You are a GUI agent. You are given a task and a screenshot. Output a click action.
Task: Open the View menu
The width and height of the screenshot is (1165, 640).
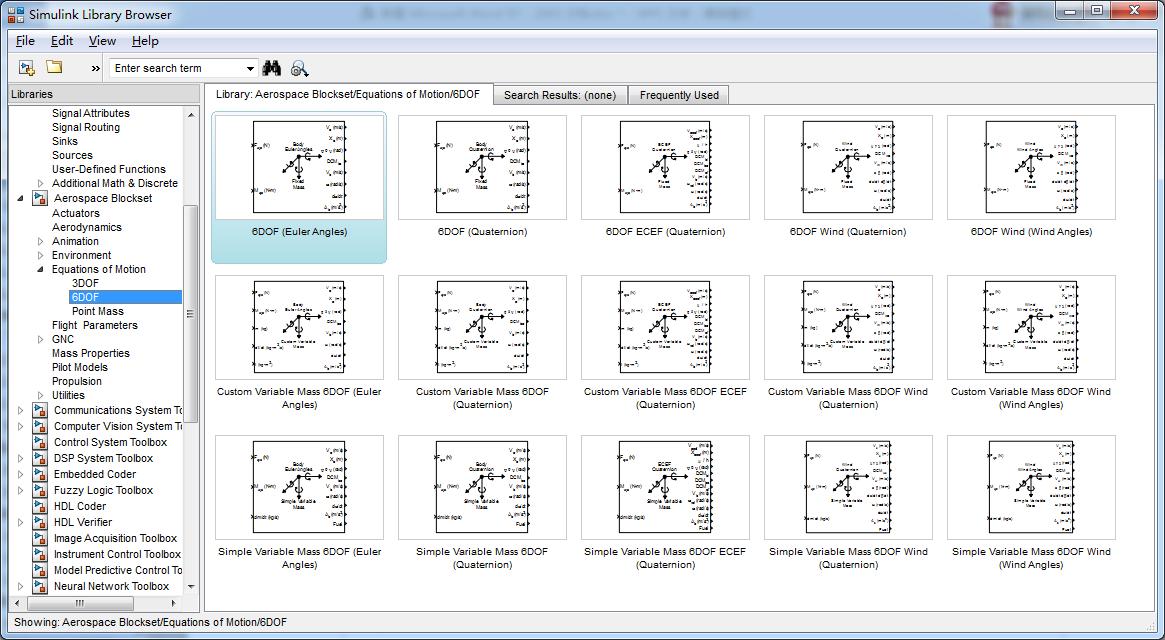102,41
